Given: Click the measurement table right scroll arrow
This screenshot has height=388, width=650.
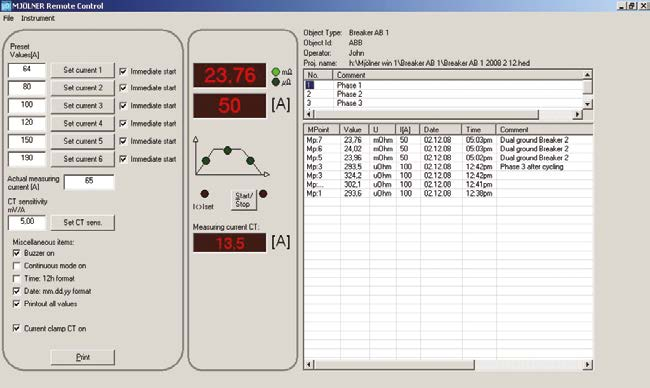Looking at the screenshot, I should [587, 365].
